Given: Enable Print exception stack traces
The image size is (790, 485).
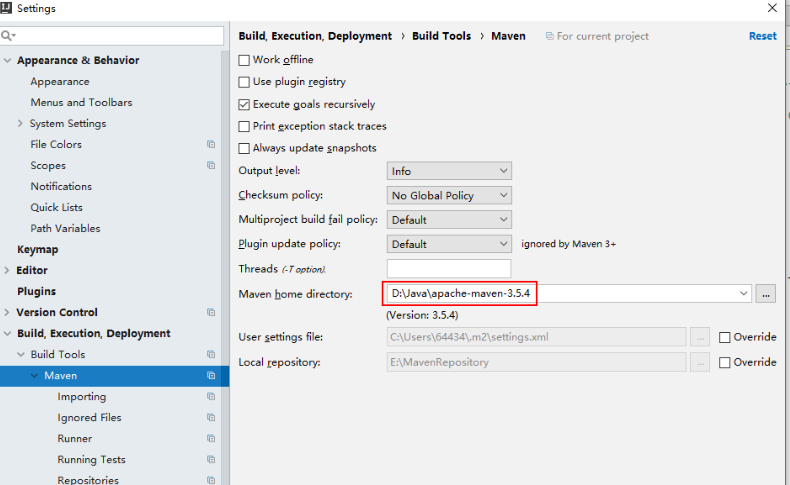Looking at the screenshot, I should pos(244,126).
